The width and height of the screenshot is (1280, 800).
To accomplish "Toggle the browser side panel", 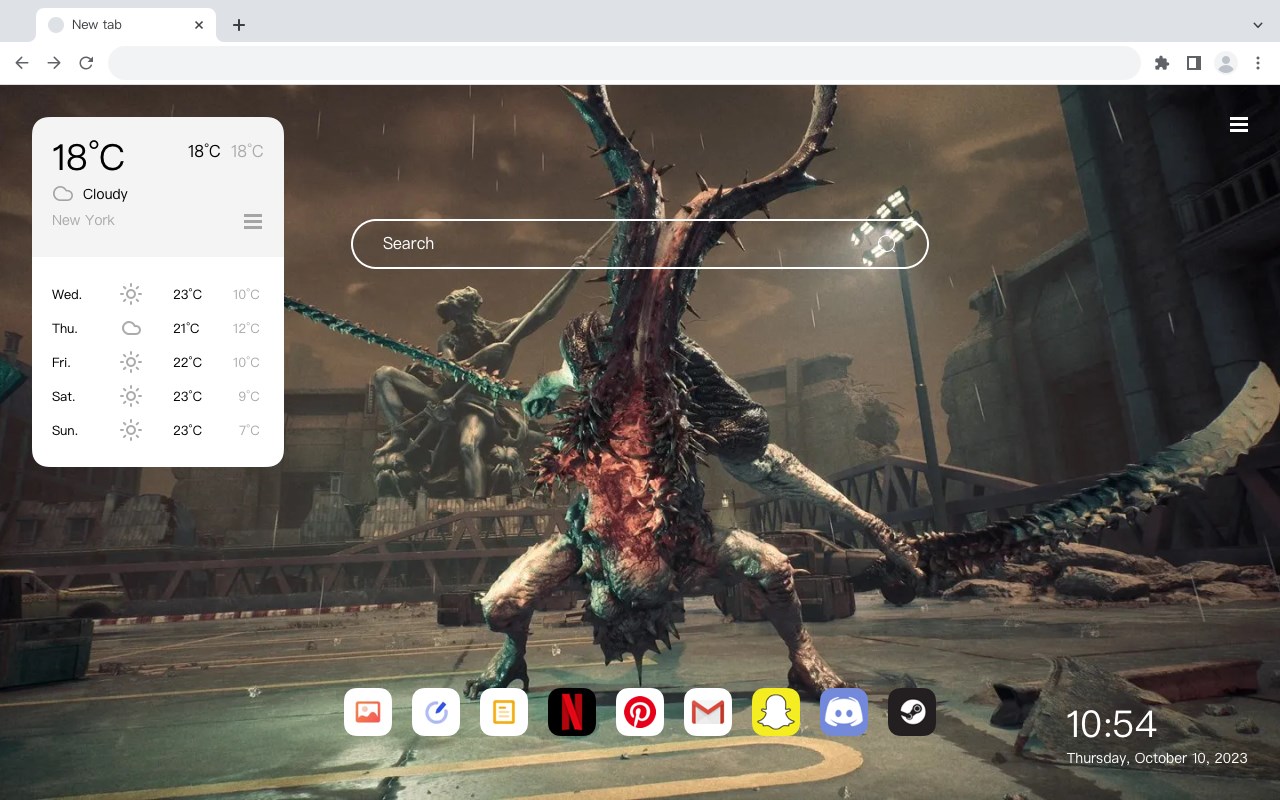I will pyautogui.click(x=1194, y=63).
